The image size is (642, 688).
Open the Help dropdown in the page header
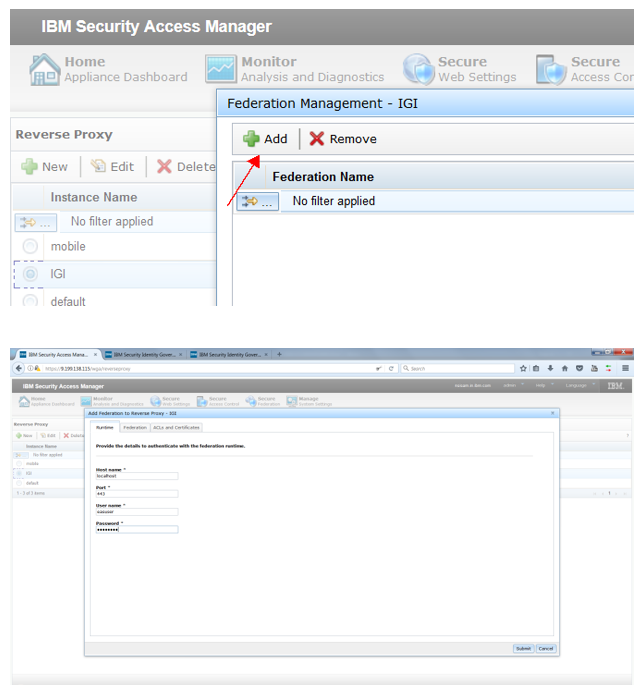(x=544, y=385)
